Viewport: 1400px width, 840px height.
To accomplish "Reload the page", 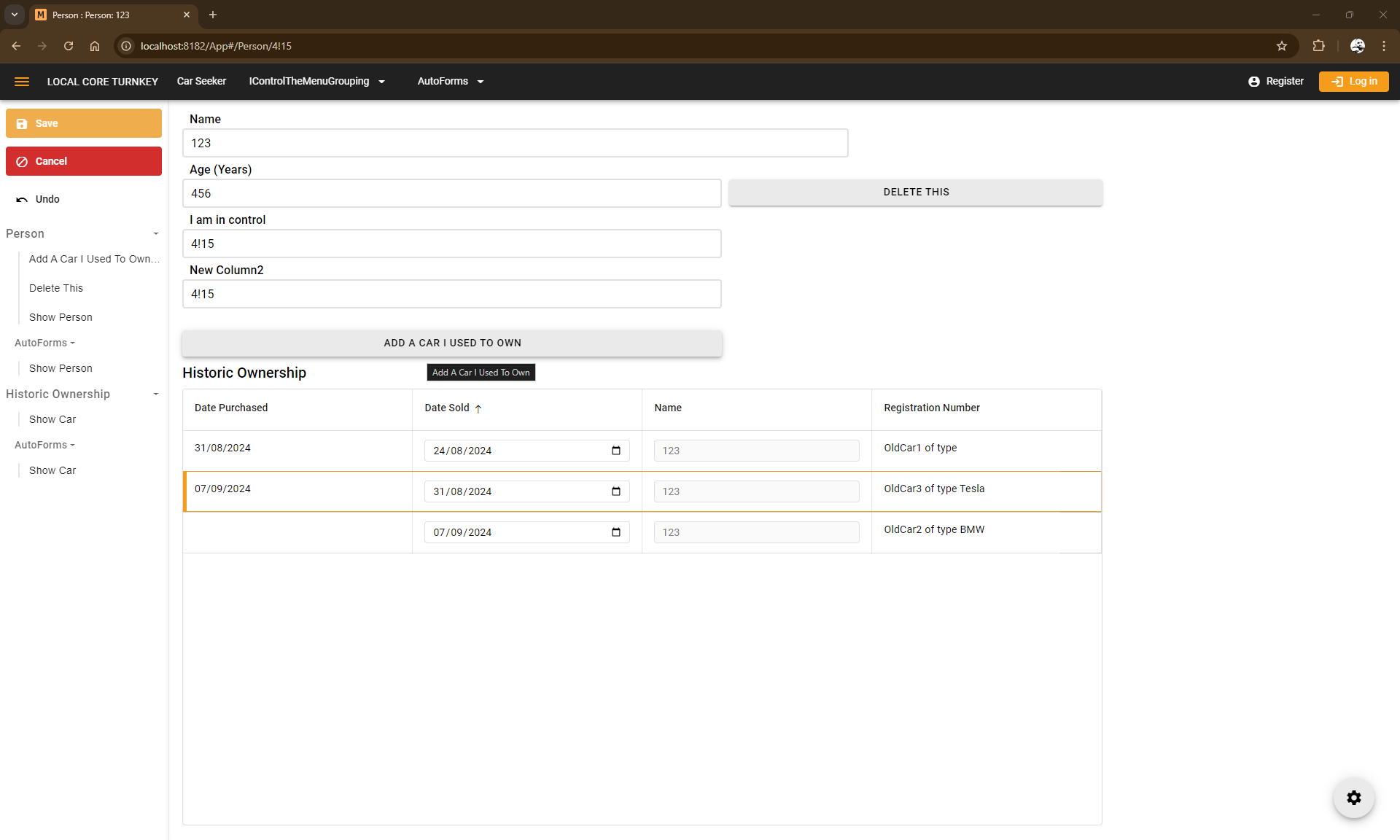I will coord(69,46).
